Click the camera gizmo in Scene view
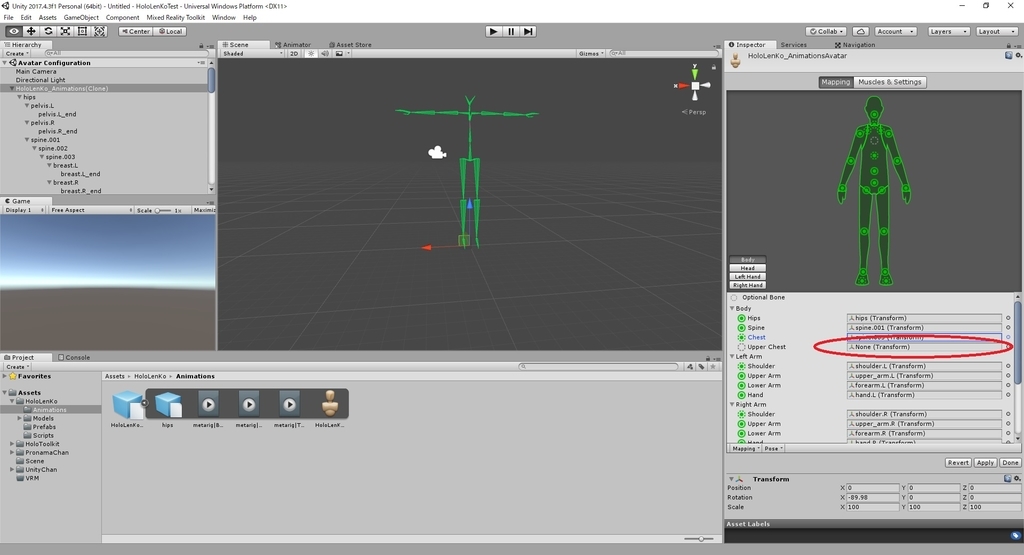Viewport: 1024px width, 555px height. 437,152
